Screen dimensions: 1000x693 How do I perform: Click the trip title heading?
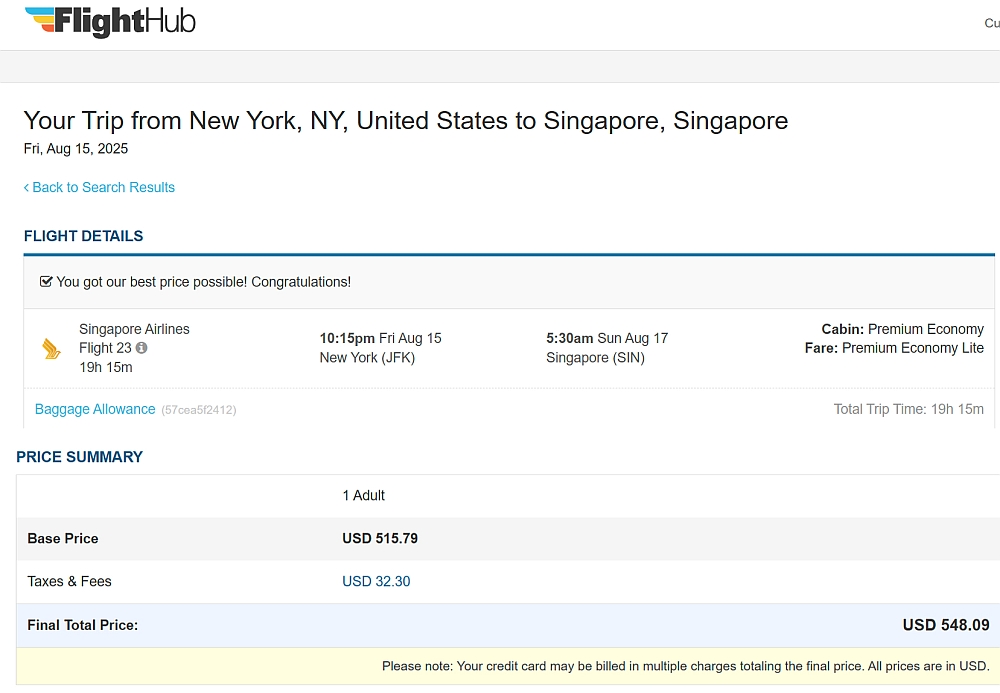pyautogui.click(x=406, y=120)
